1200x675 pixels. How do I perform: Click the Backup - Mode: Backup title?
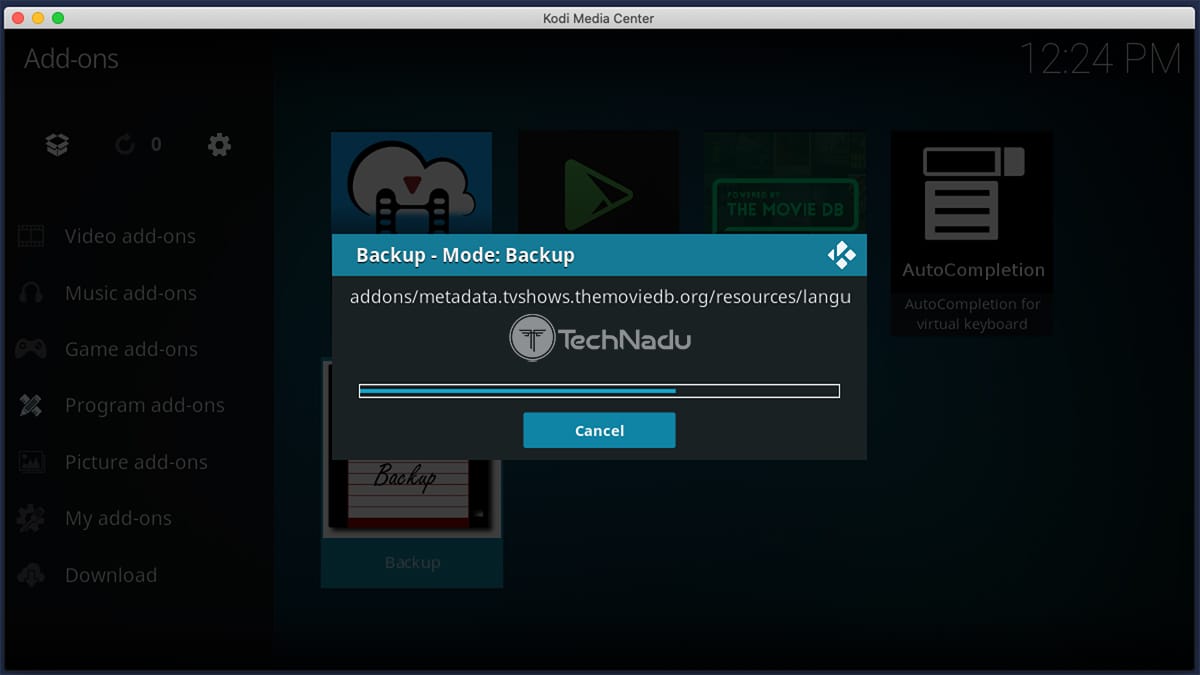pyautogui.click(x=465, y=255)
